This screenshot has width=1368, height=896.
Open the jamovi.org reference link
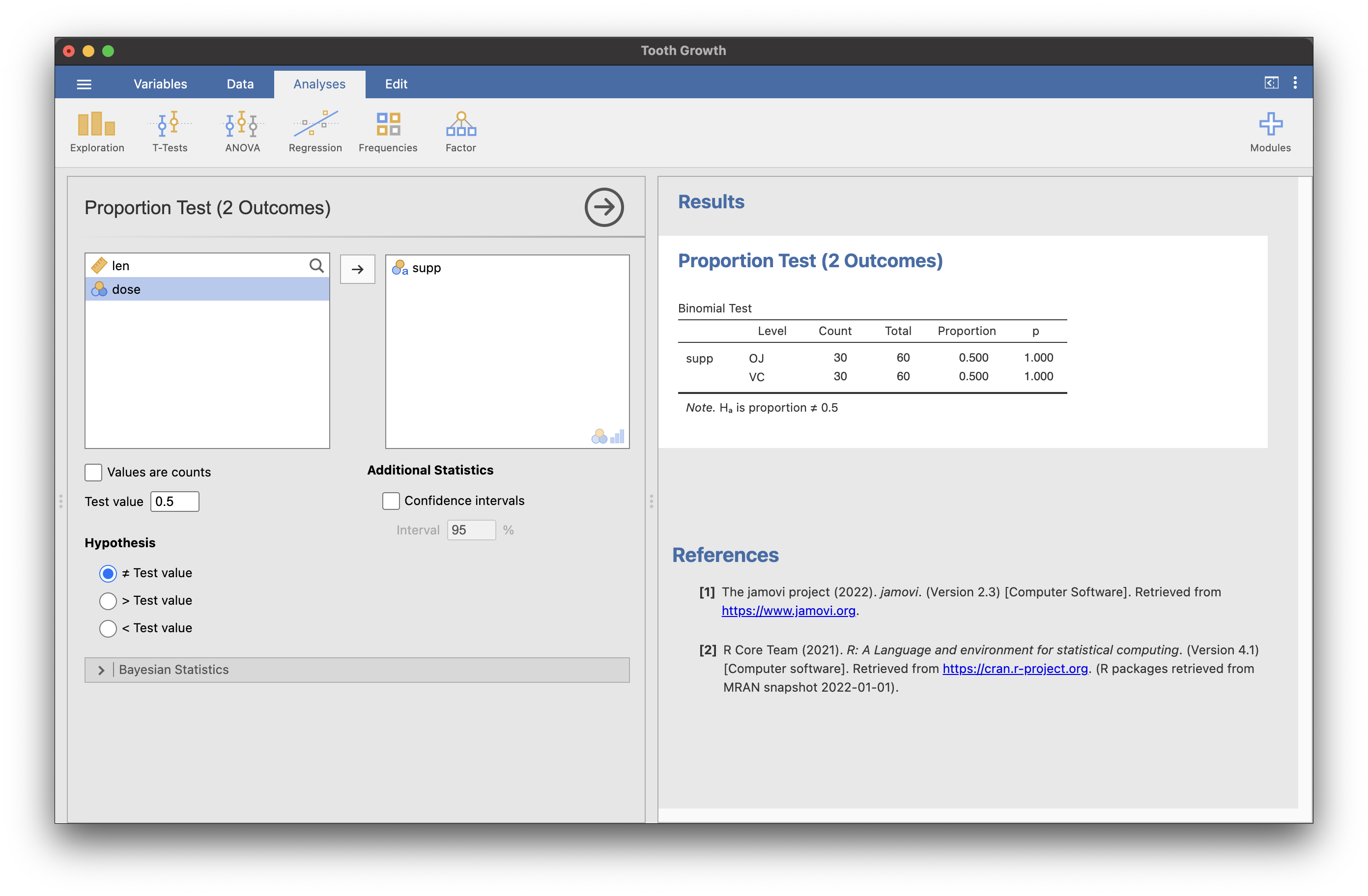(788, 611)
